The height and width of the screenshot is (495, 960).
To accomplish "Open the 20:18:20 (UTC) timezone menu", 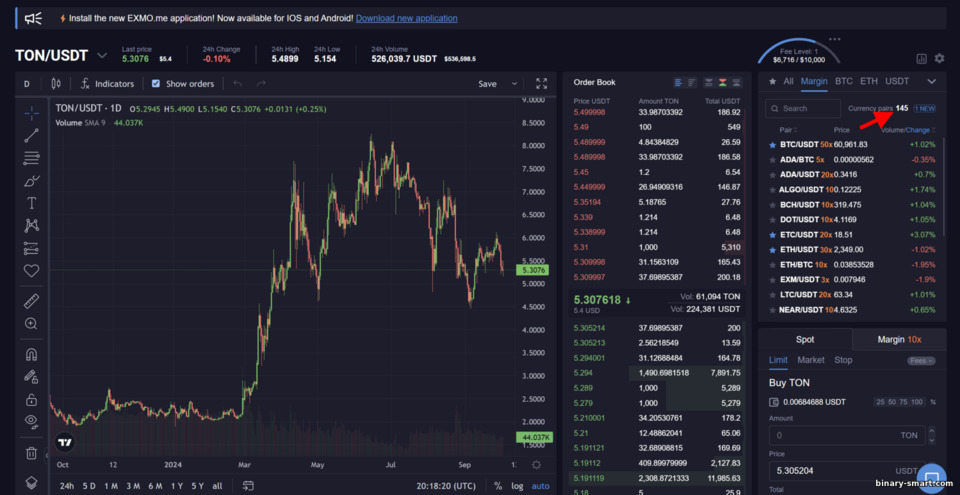I will [x=446, y=486].
